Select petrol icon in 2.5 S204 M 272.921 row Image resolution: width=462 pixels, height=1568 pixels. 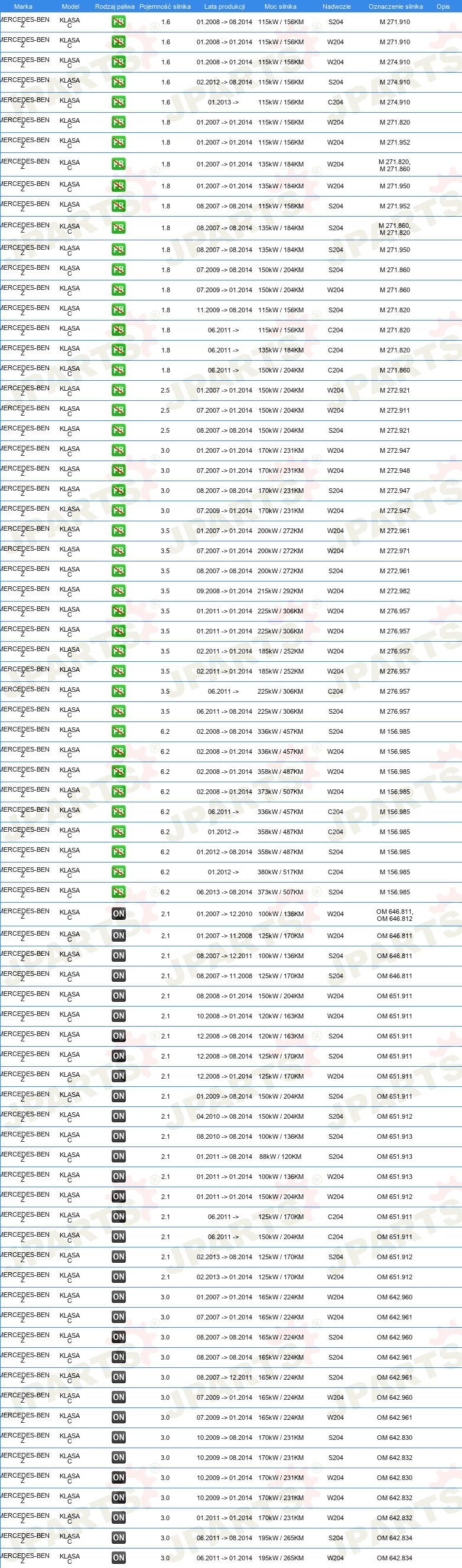[118, 430]
